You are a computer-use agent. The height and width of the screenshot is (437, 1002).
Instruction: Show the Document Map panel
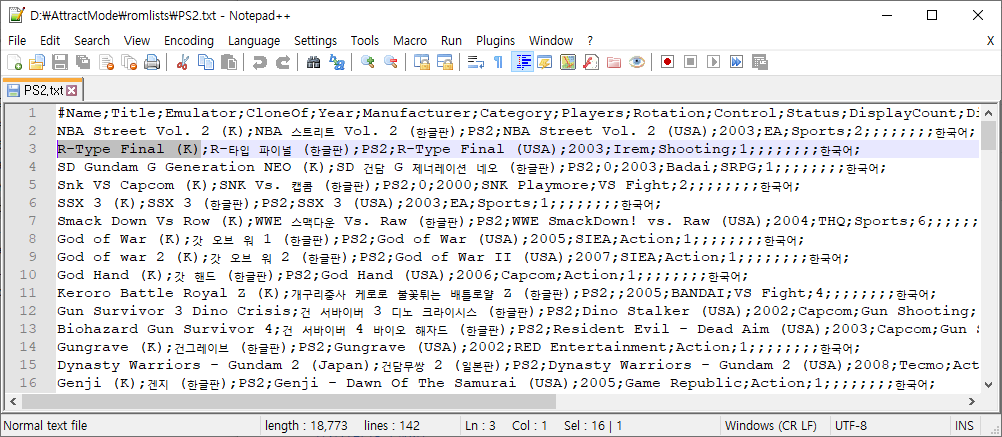pos(567,62)
